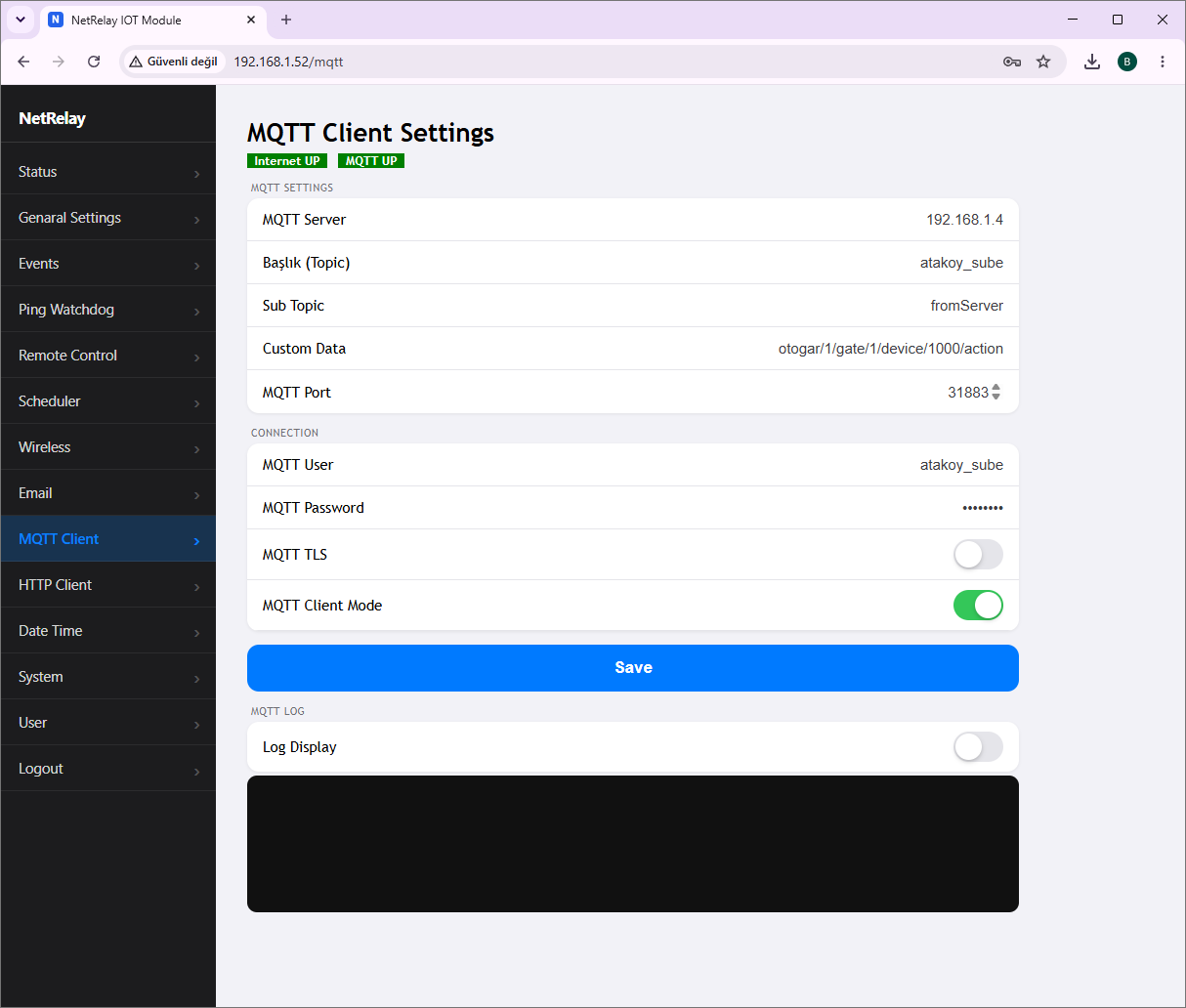Screen dimensions: 1186x1008
Task: Open Remote Control page
Action: click(x=108, y=356)
